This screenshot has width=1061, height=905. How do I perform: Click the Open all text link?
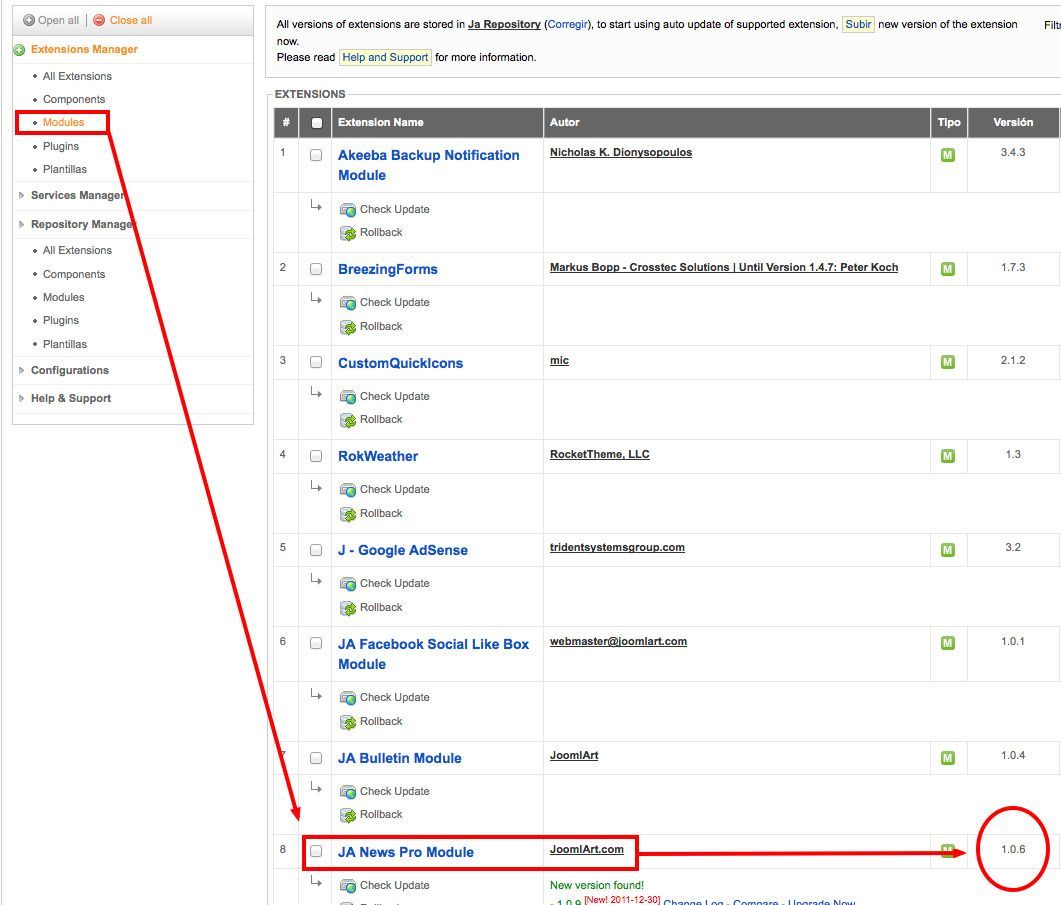pos(58,20)
